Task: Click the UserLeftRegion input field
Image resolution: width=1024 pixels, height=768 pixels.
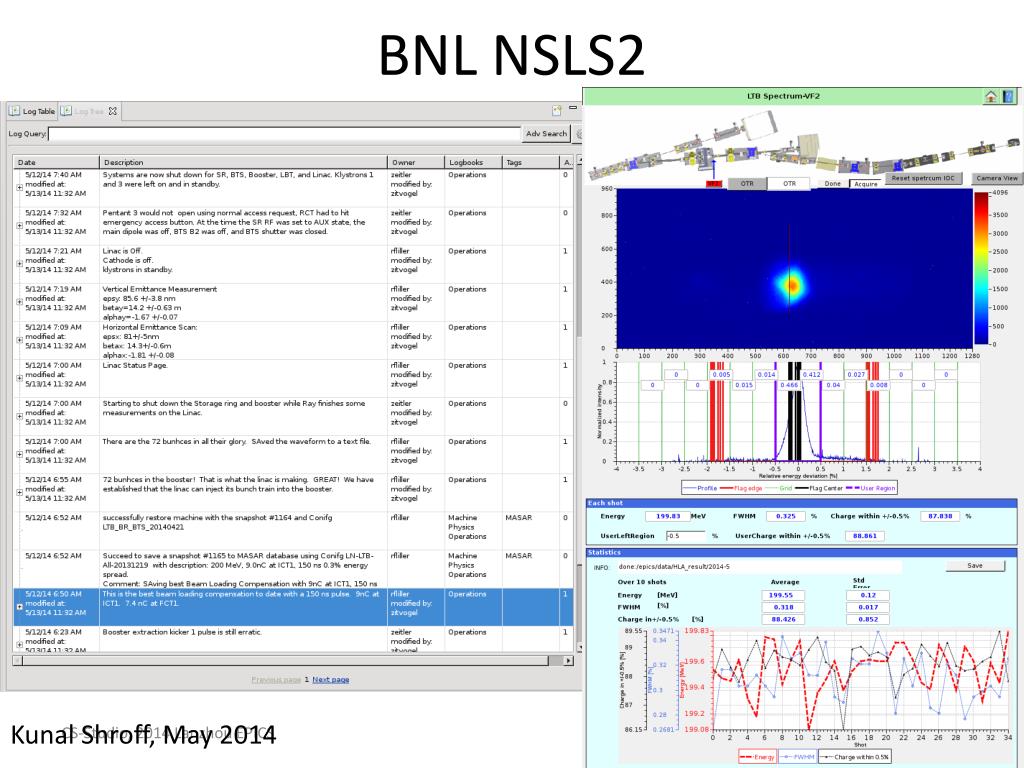Action: click(x=686, y=536)
